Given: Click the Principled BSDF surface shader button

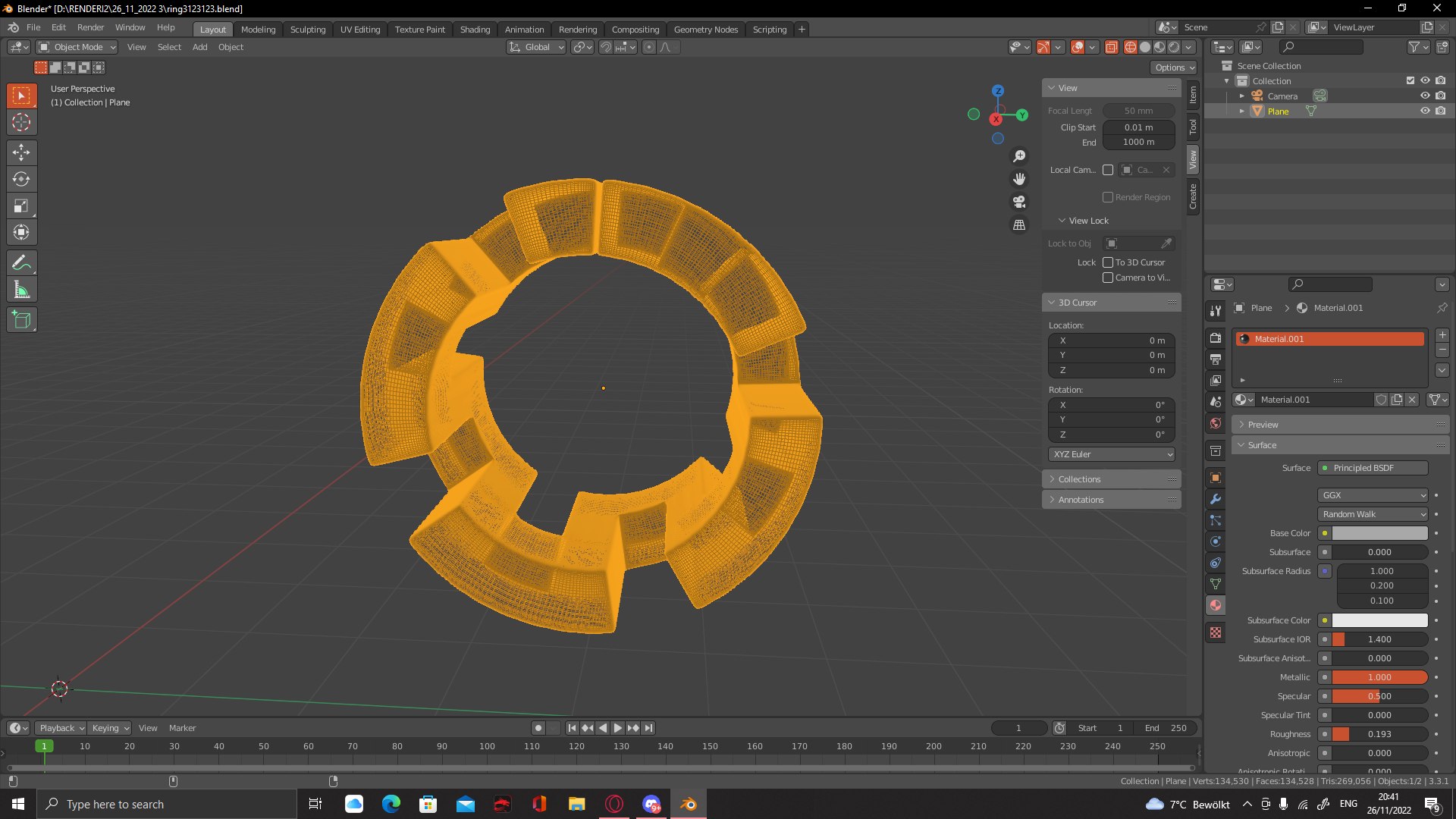Looking at the screenshot, I should (1373, 468).
